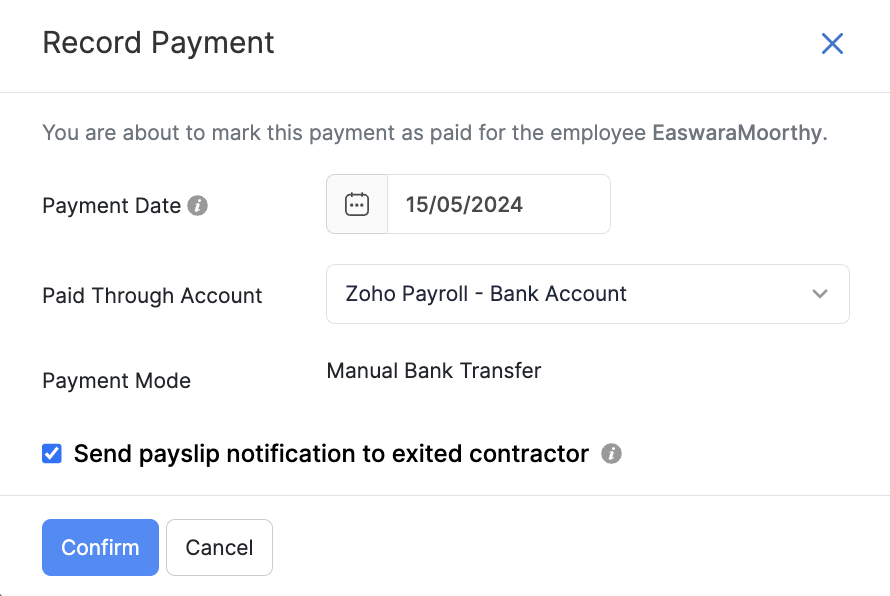Click the info icon beside payslip notification

point(611,453)
